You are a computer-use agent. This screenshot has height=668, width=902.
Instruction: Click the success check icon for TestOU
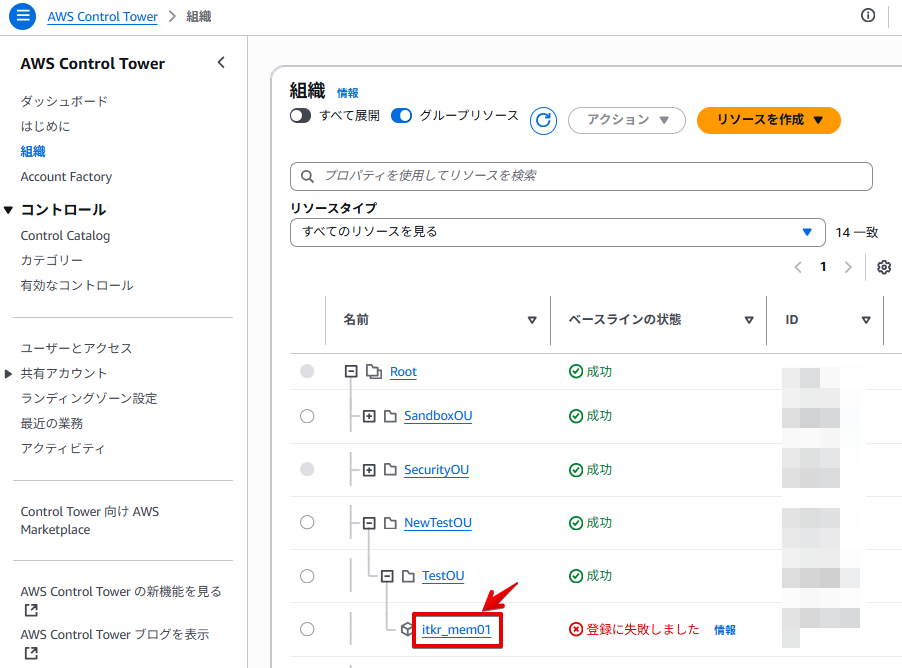(575, 576)
